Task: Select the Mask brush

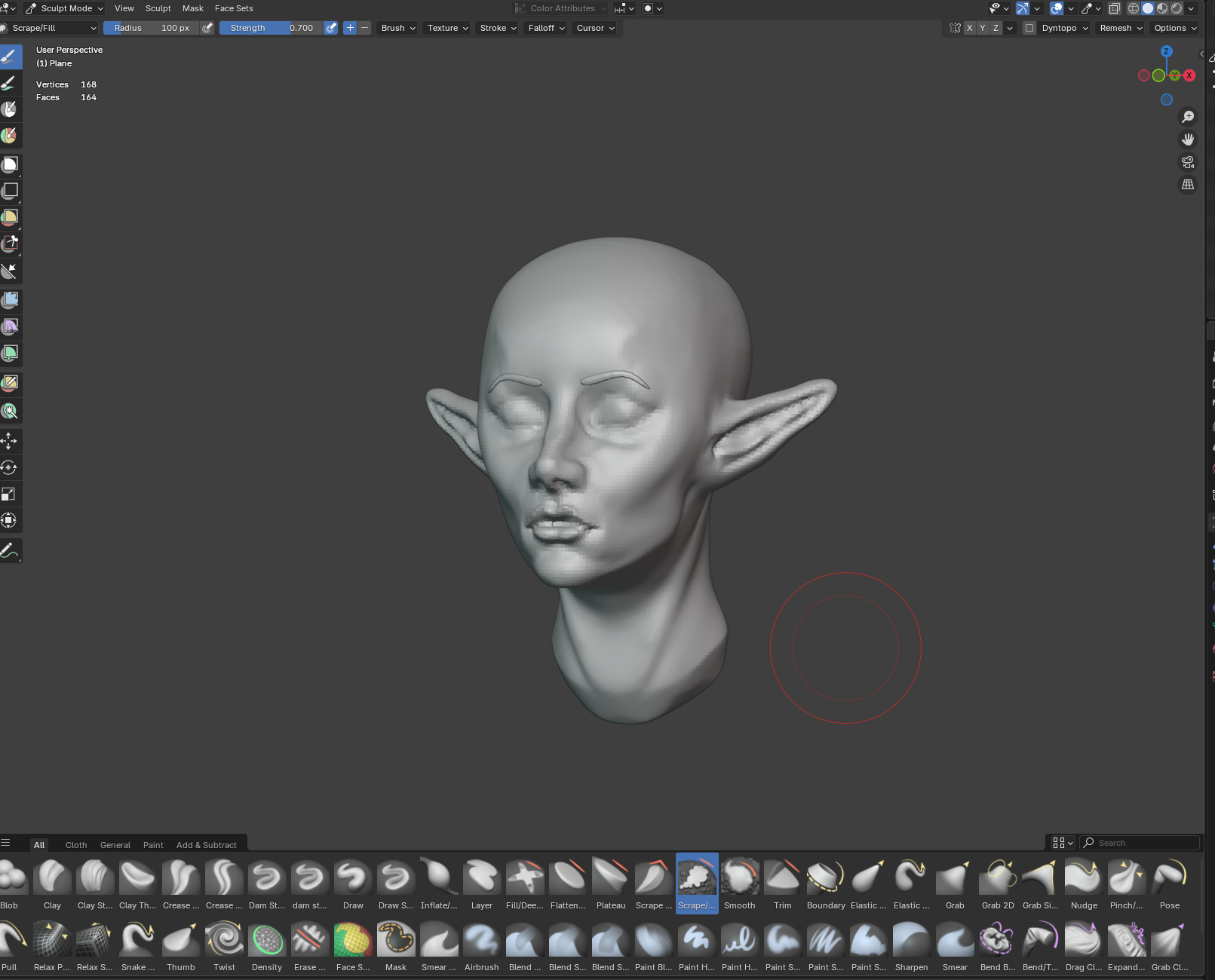Action: (396, 945)
